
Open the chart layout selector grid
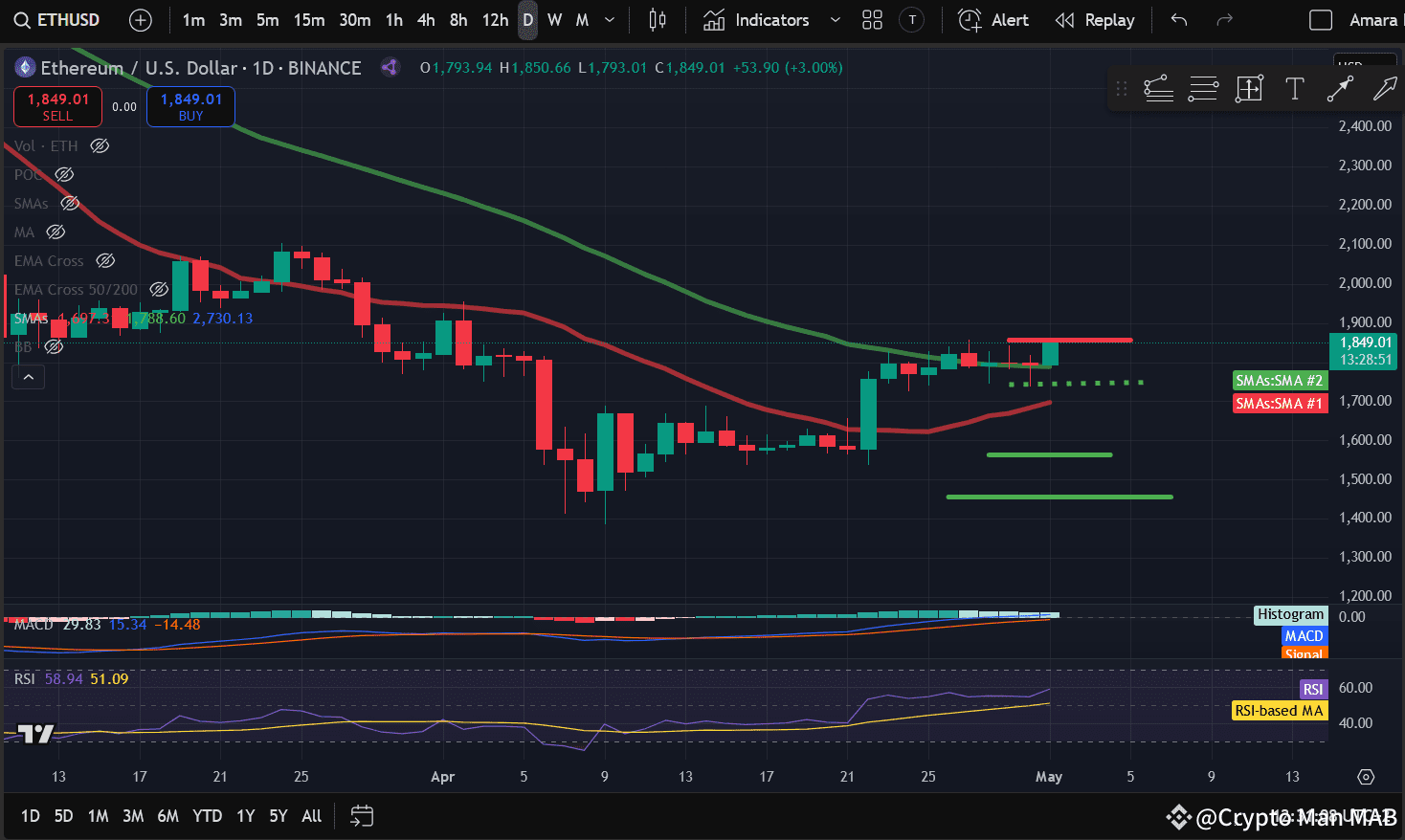point(871,19)
